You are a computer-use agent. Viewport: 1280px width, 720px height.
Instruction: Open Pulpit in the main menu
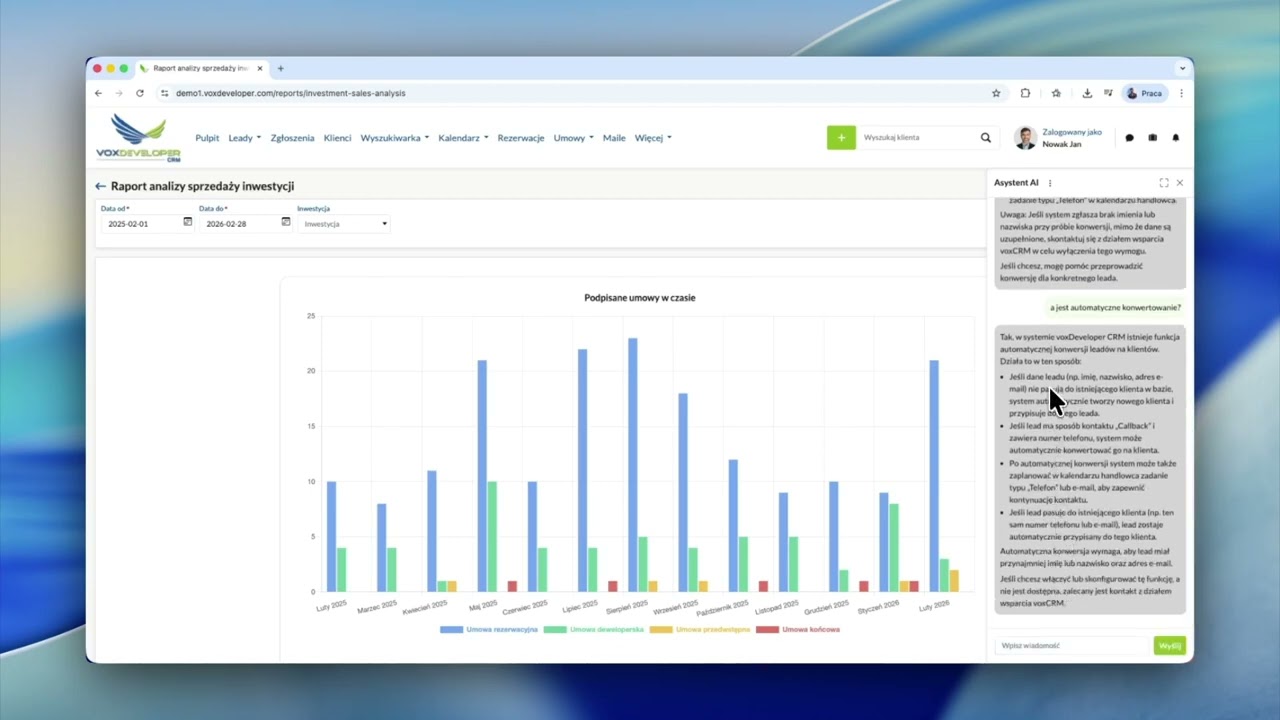[207, 138]
